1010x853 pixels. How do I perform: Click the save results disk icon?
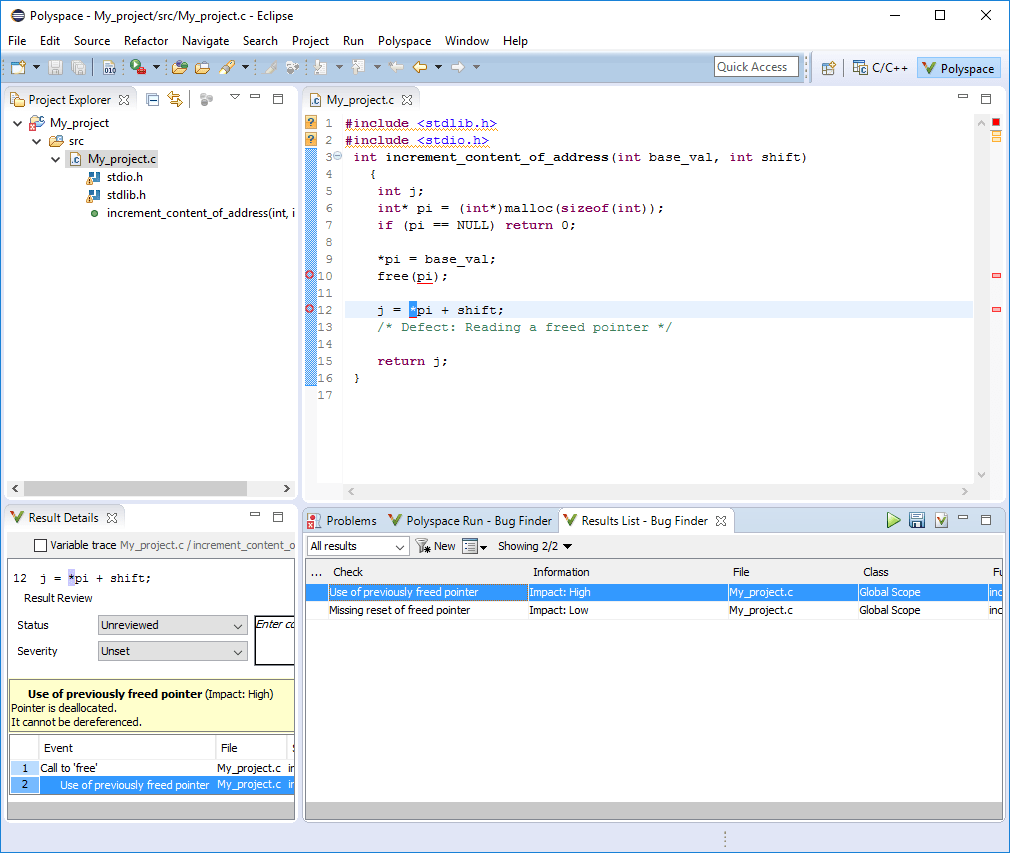click(917, 520)
